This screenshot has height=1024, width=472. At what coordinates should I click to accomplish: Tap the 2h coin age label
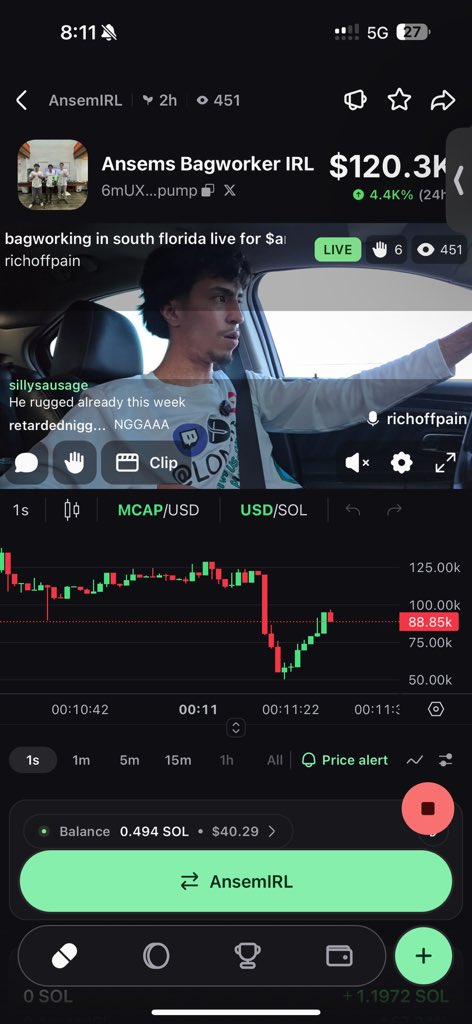(160, 101)
